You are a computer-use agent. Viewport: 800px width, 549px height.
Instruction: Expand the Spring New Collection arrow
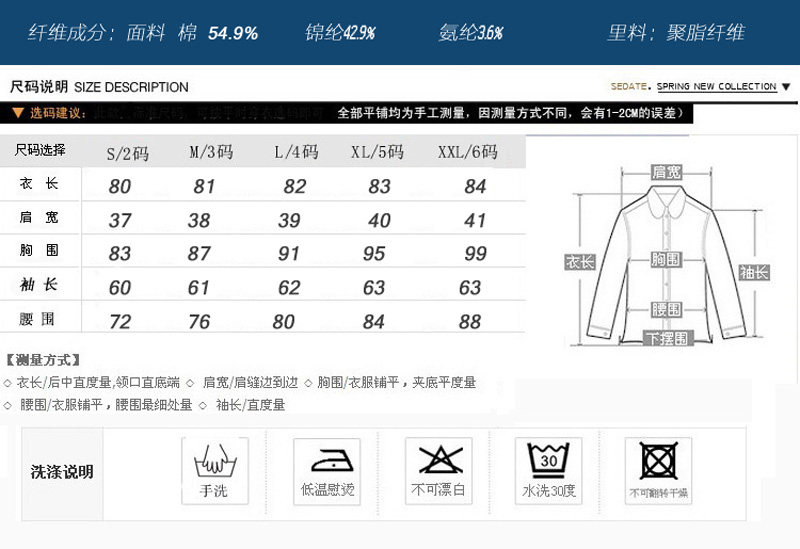[x=786, y=87]
